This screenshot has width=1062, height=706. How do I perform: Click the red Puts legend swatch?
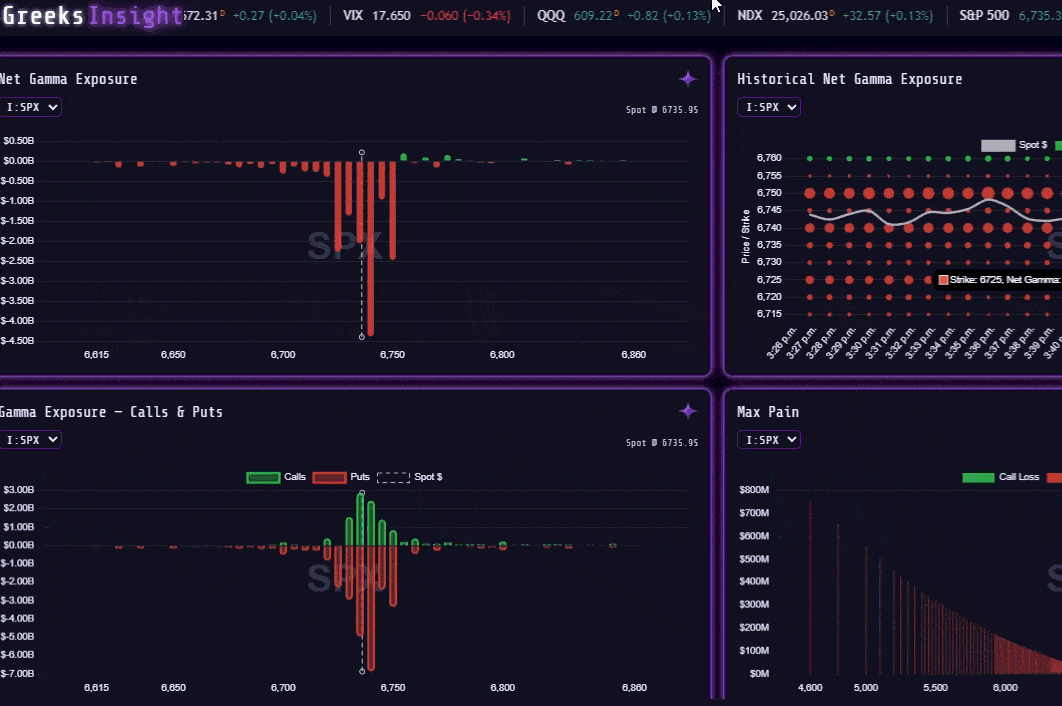coord(329,477)
